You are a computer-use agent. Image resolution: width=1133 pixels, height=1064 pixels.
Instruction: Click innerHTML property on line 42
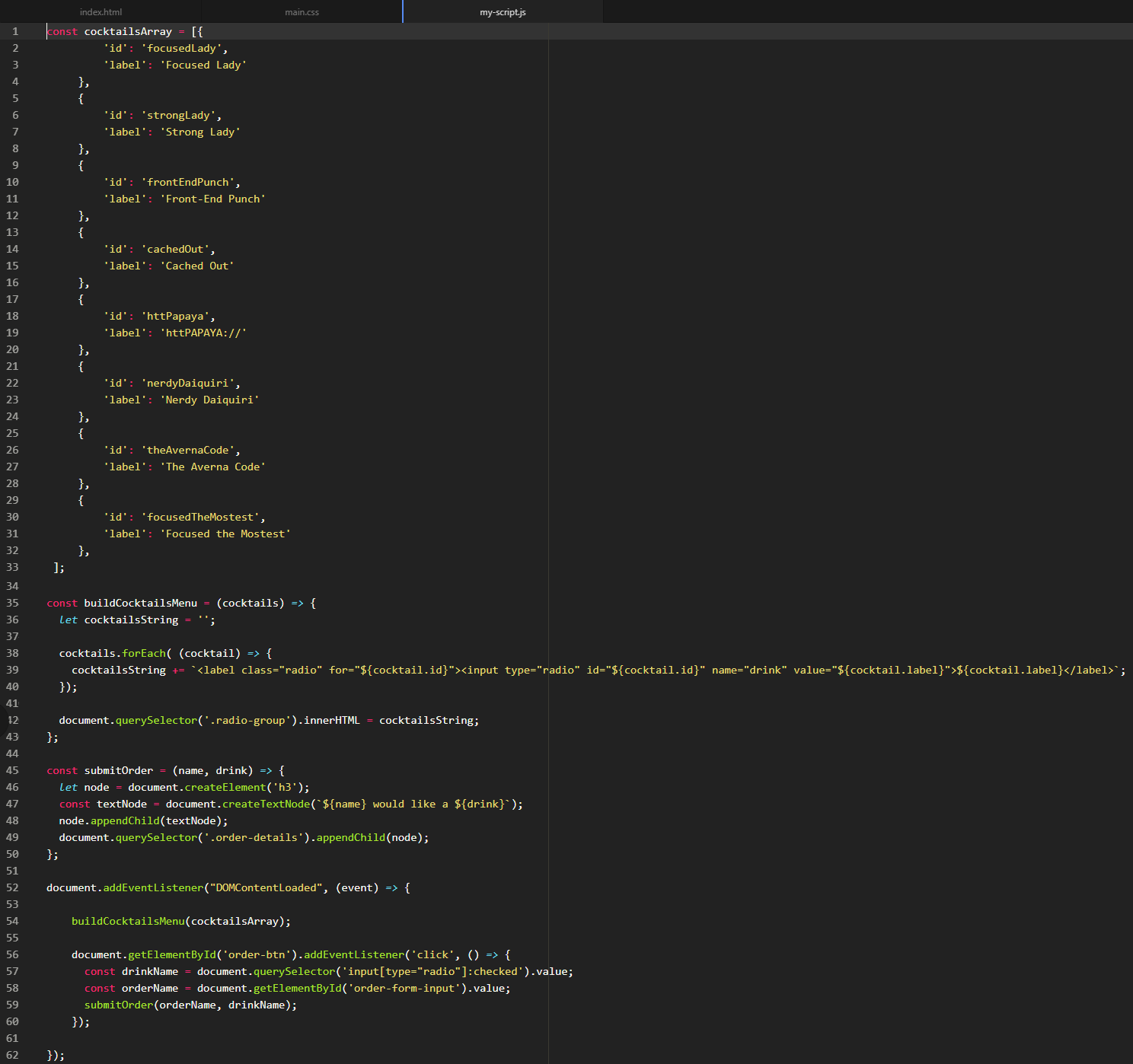coord(332,720)
